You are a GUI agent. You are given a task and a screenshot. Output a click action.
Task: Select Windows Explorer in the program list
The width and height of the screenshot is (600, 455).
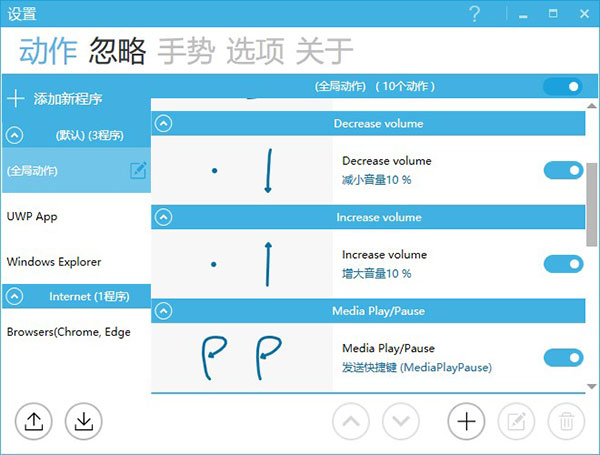point(77,262)
